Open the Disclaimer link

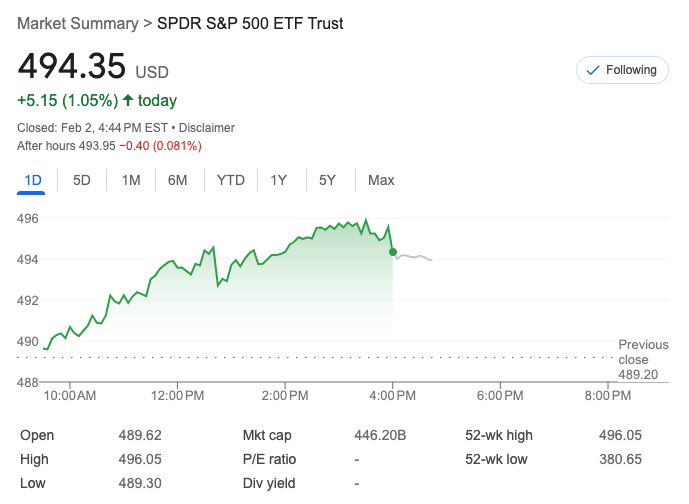207,128
